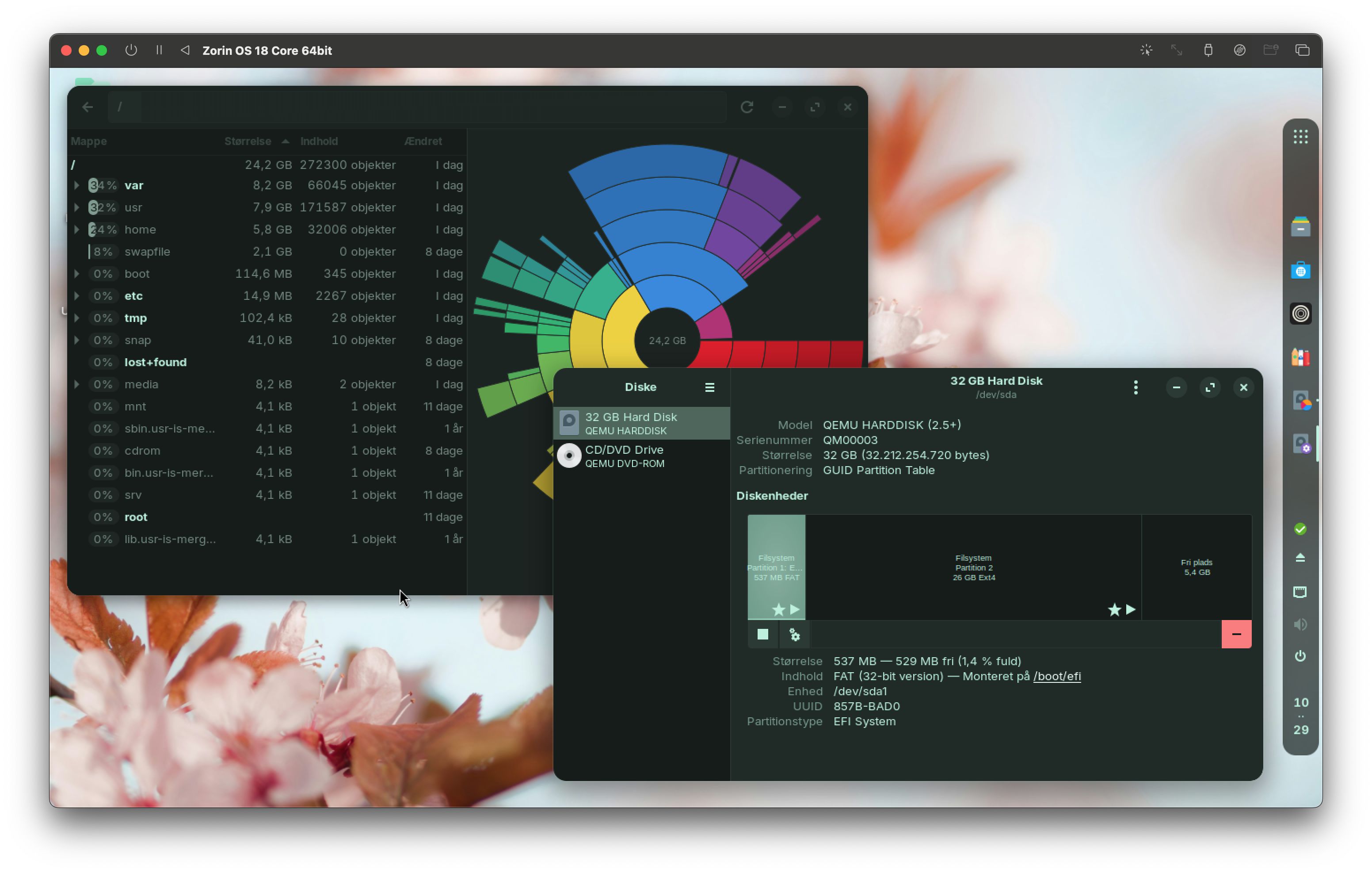Delete the selected partition with the minus button
Screen dimensions: 1372x873
(1236, 634)
